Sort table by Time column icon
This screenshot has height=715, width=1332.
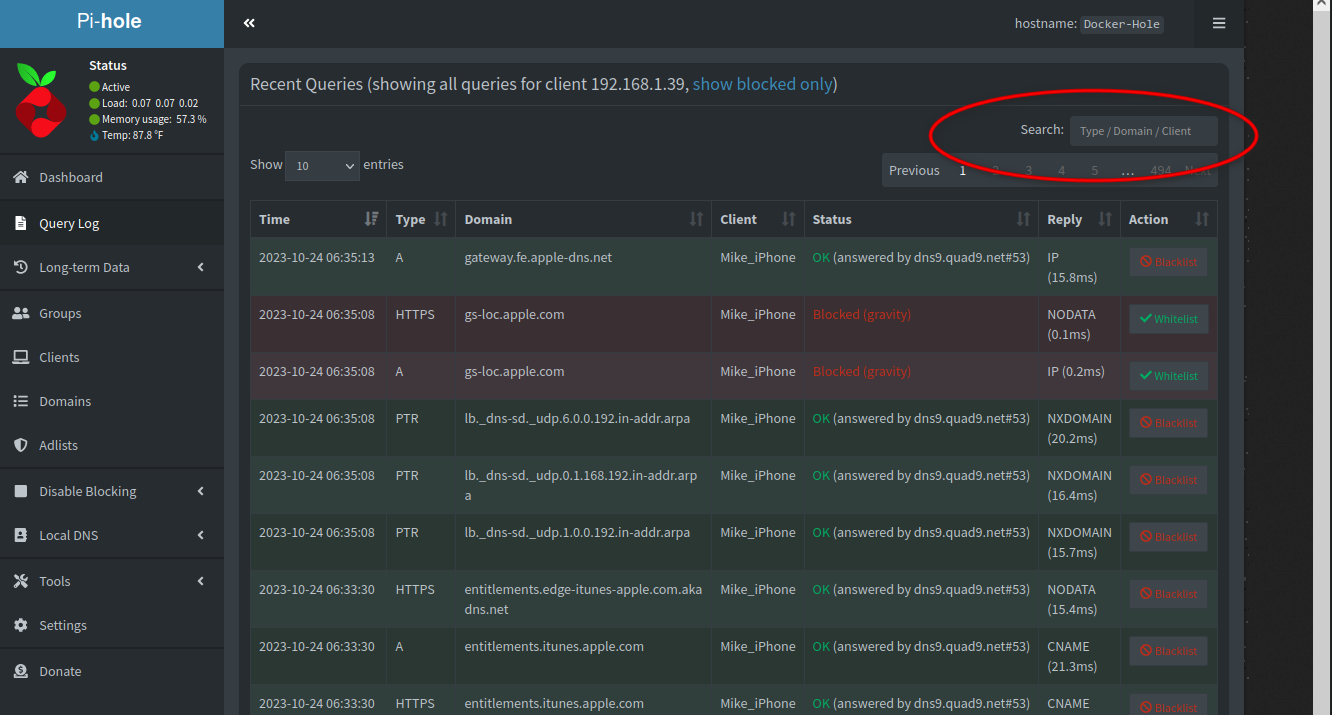(x=371, y=219)
